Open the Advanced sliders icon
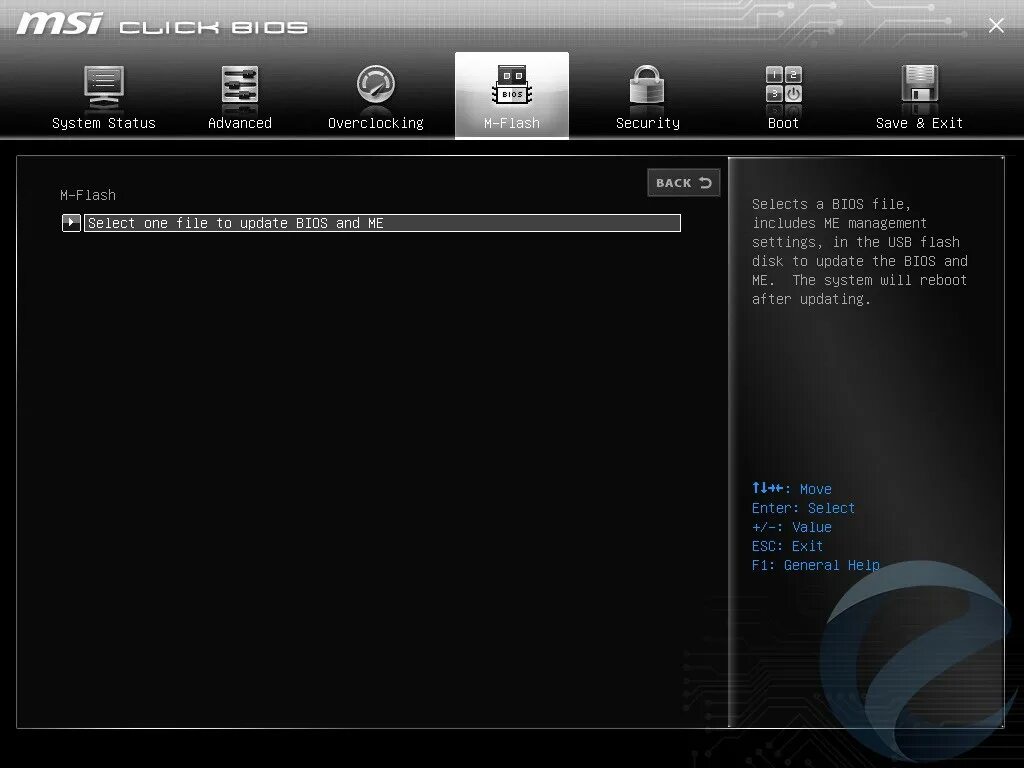1024x768 pixels. pyautogui.click(x=240, y=84)
